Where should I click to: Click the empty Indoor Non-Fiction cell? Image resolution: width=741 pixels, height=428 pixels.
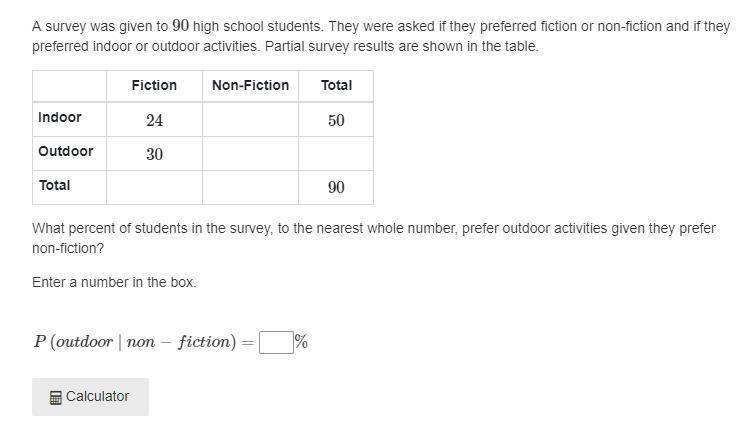pos(250,119)
